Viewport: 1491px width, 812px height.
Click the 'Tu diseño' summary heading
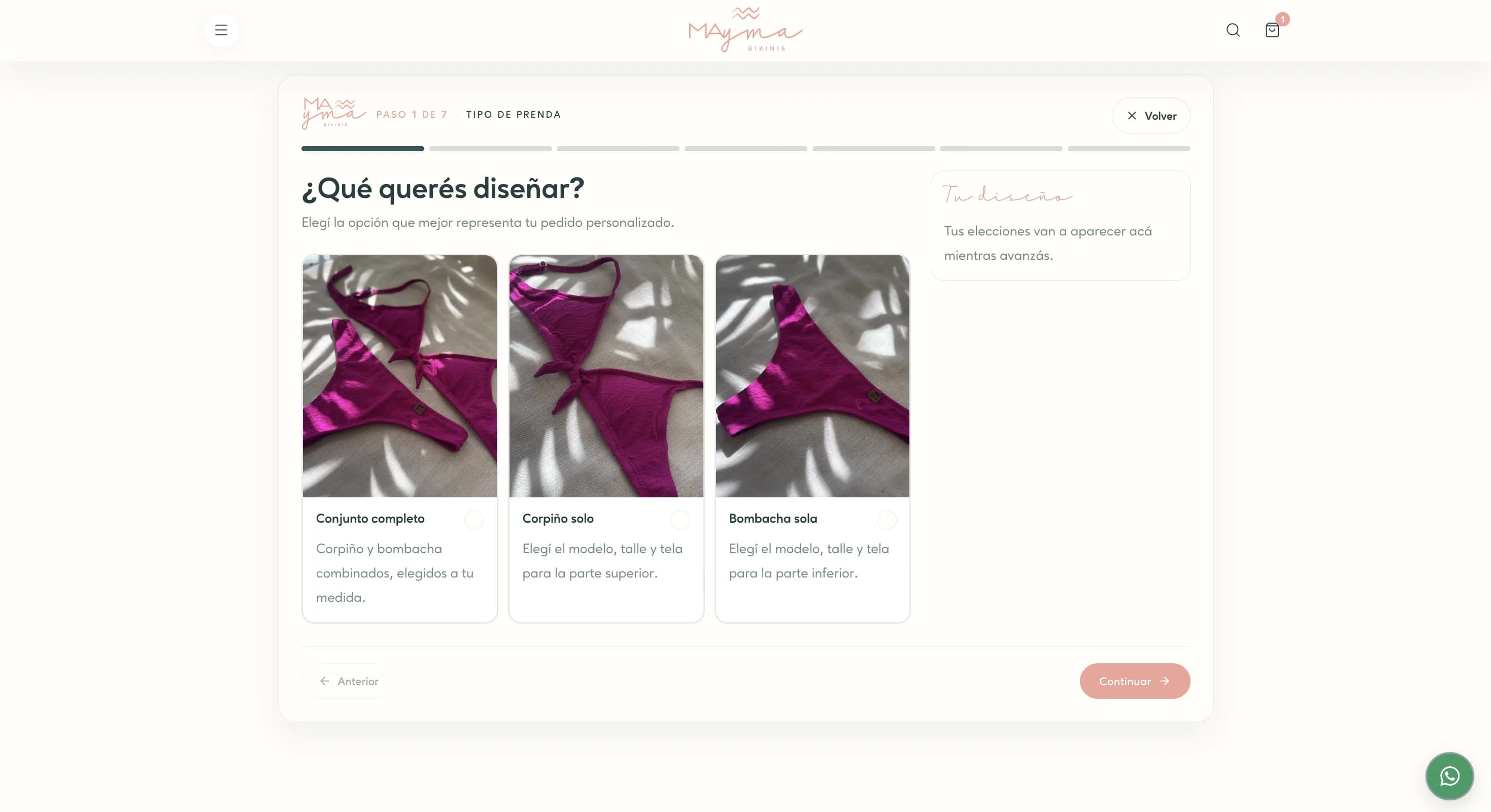pos(1007,194)
